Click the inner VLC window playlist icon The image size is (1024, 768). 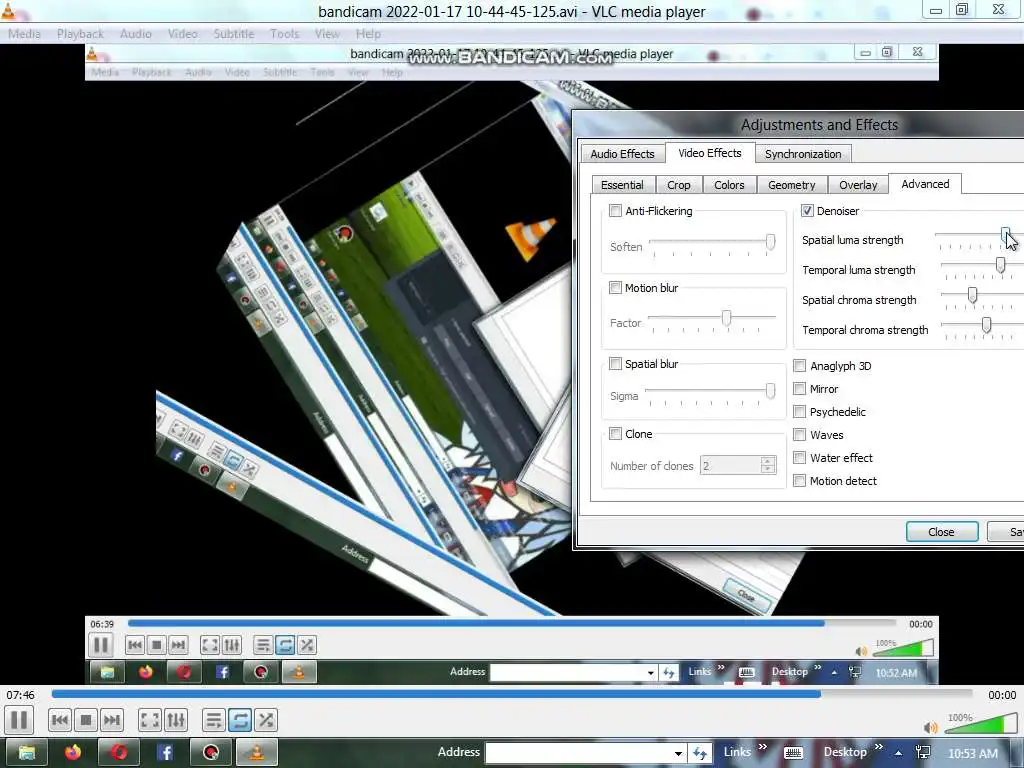click(263, 645)
